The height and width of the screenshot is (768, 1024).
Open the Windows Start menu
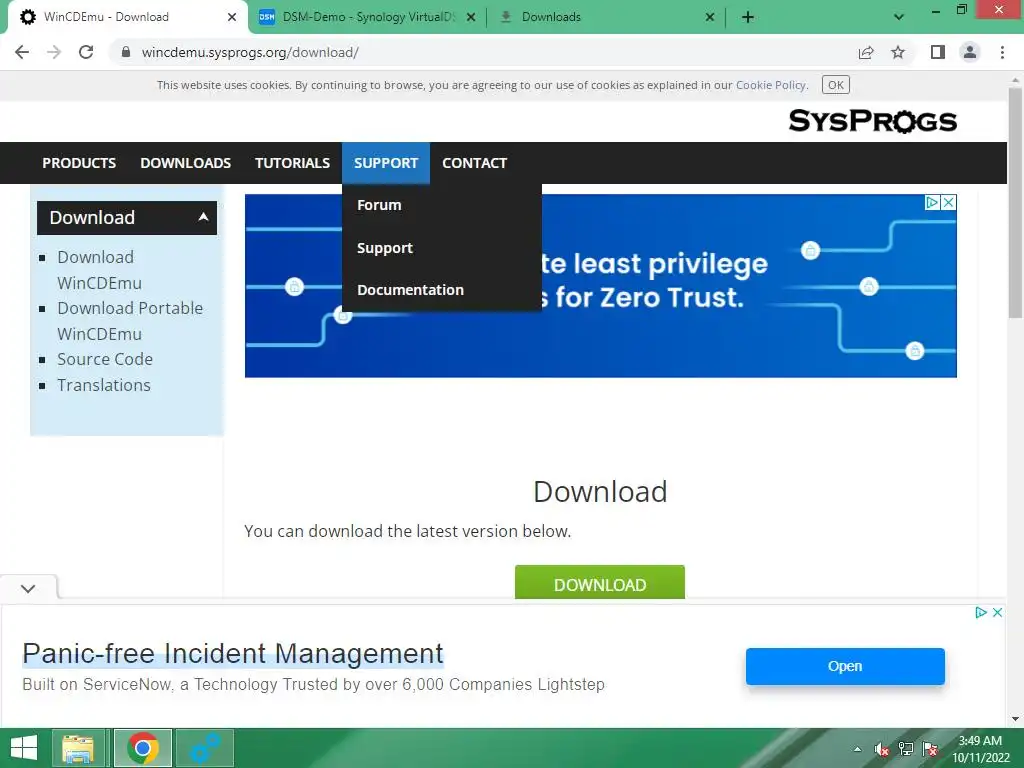tap(24, 748)
